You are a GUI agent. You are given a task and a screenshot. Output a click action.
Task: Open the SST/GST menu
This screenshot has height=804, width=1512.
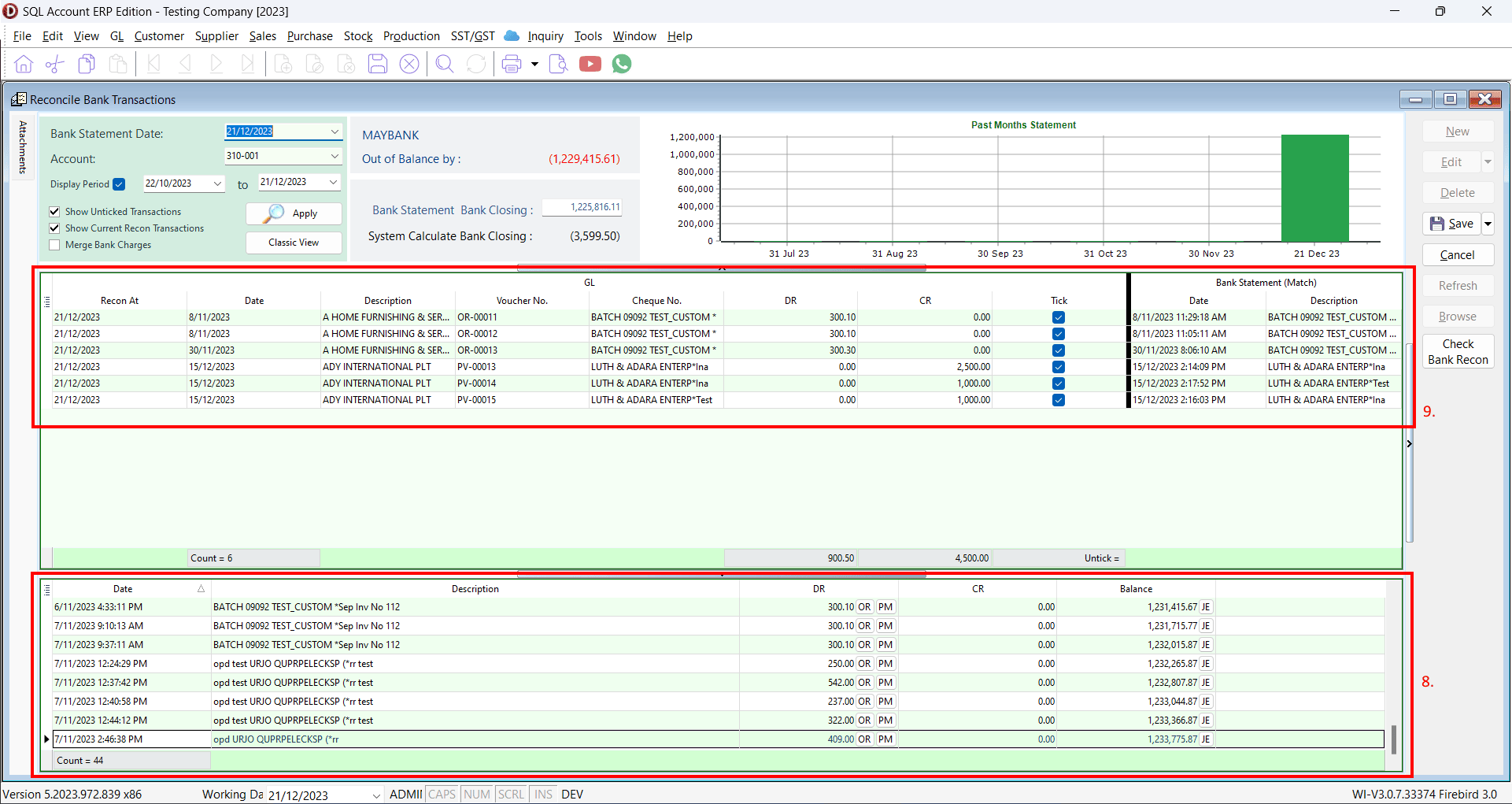pos(472,36)
